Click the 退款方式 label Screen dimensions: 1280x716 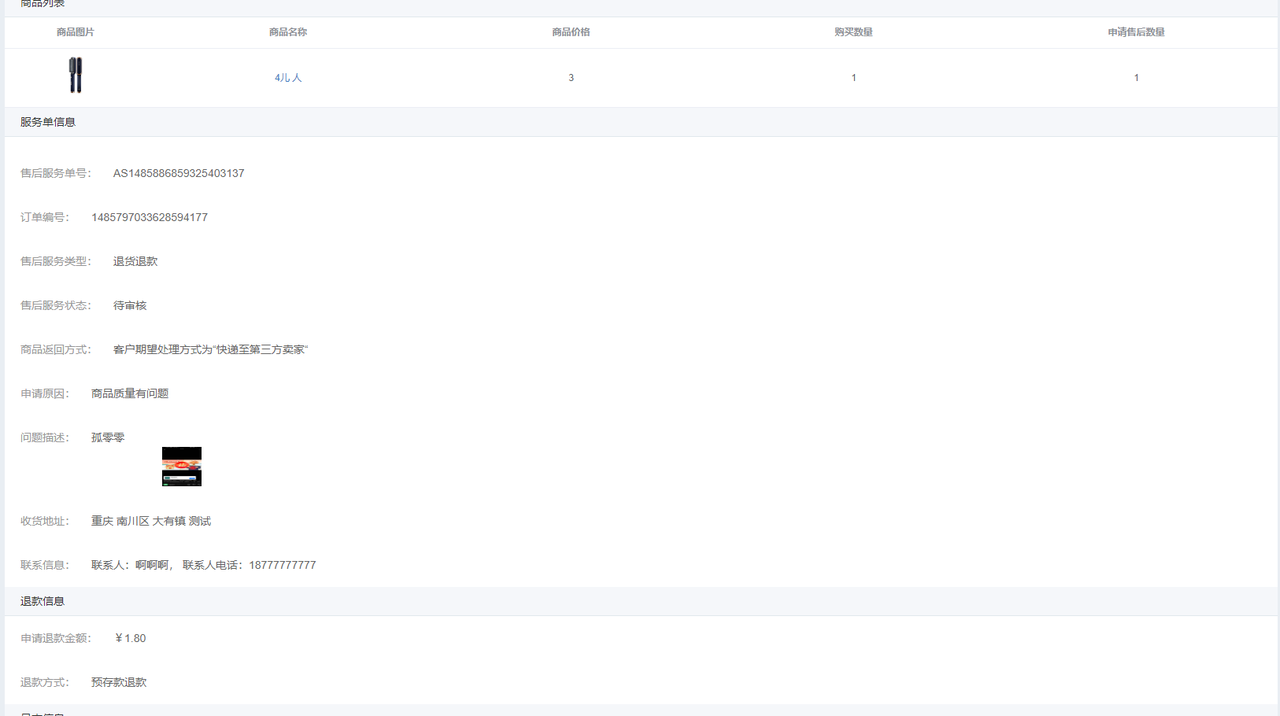tap(45, 683)
